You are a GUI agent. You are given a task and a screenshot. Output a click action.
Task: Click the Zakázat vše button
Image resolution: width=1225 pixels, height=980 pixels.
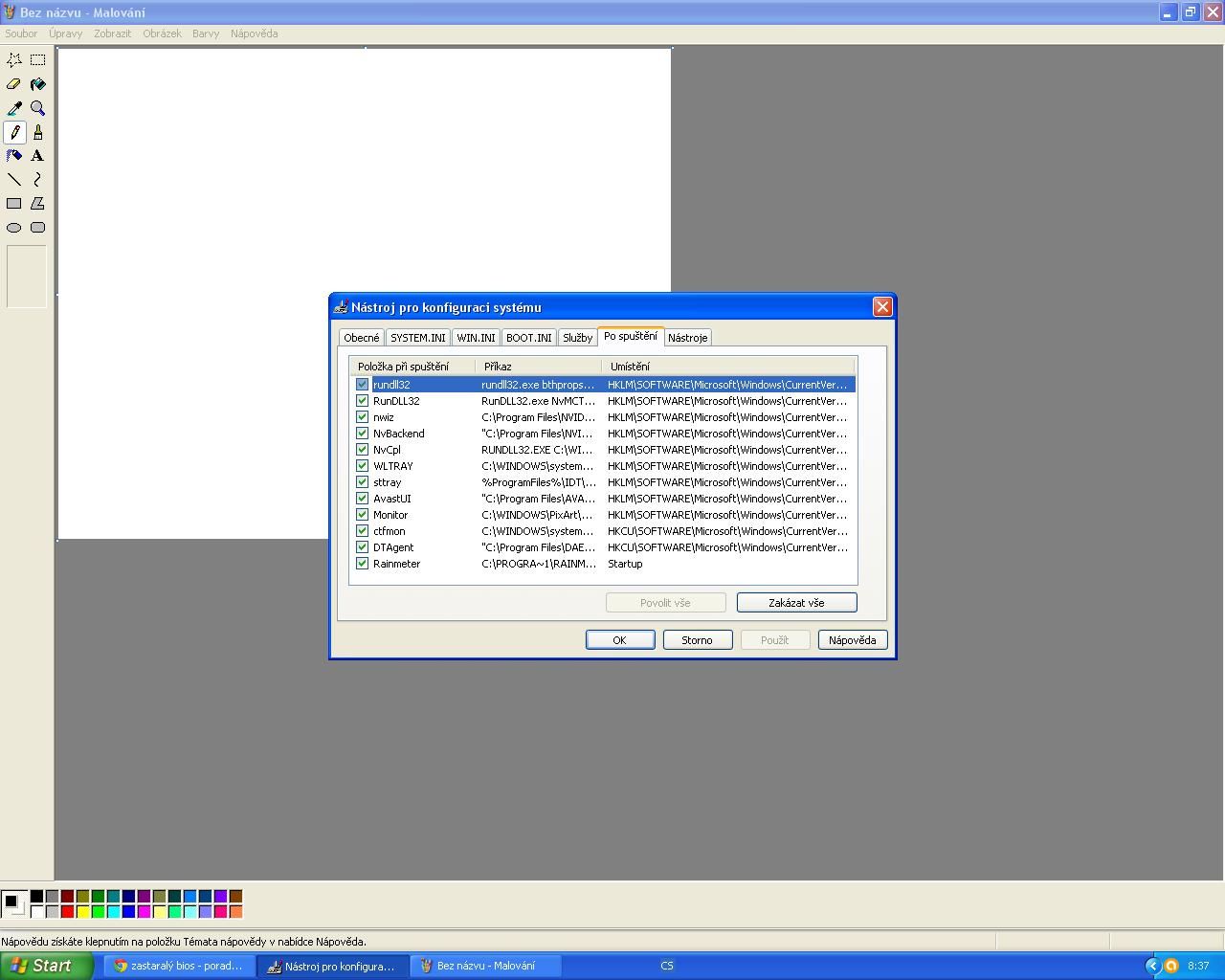click(797, 603)
